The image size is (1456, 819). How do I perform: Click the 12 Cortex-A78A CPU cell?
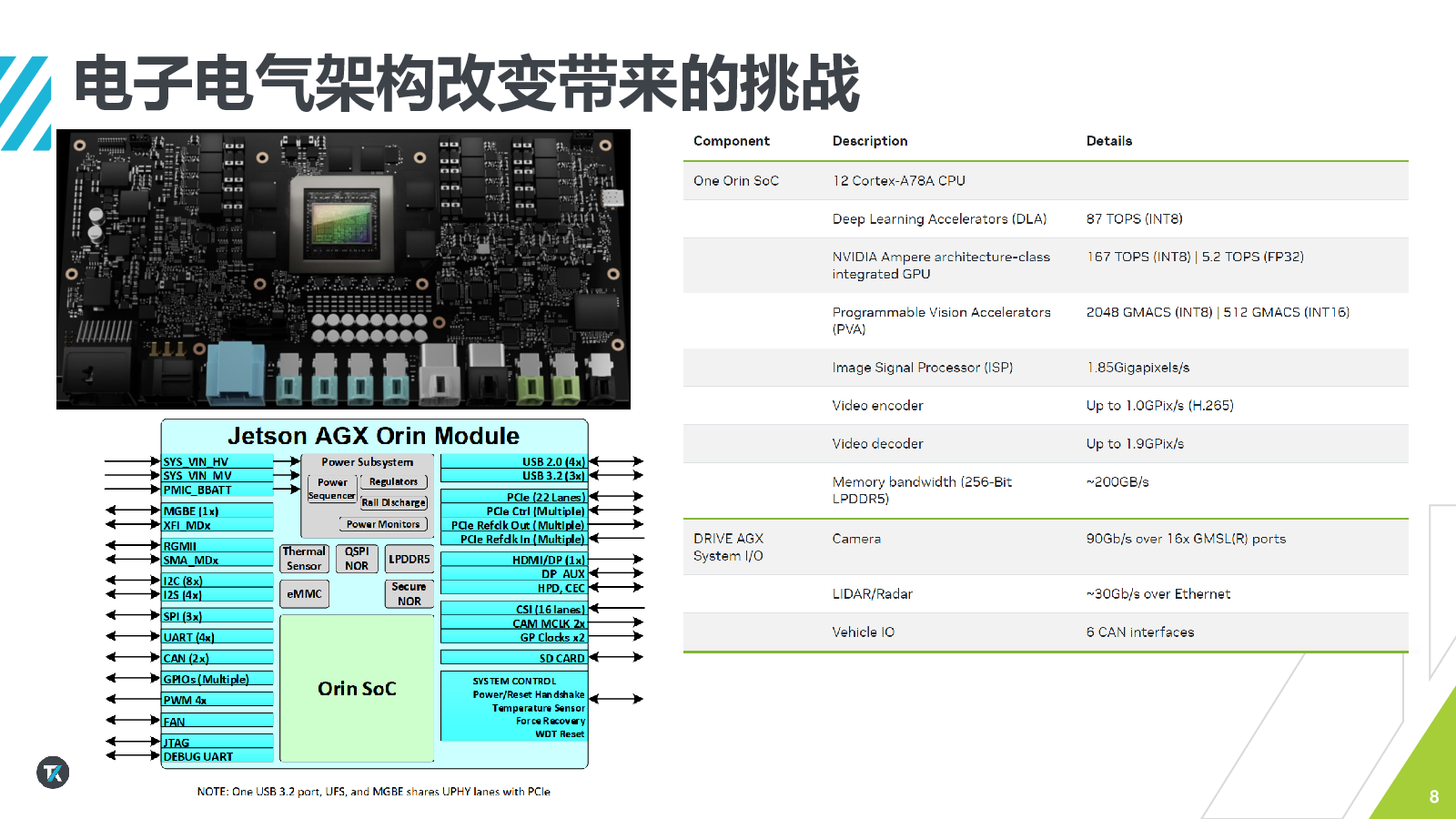coord(899,181)
